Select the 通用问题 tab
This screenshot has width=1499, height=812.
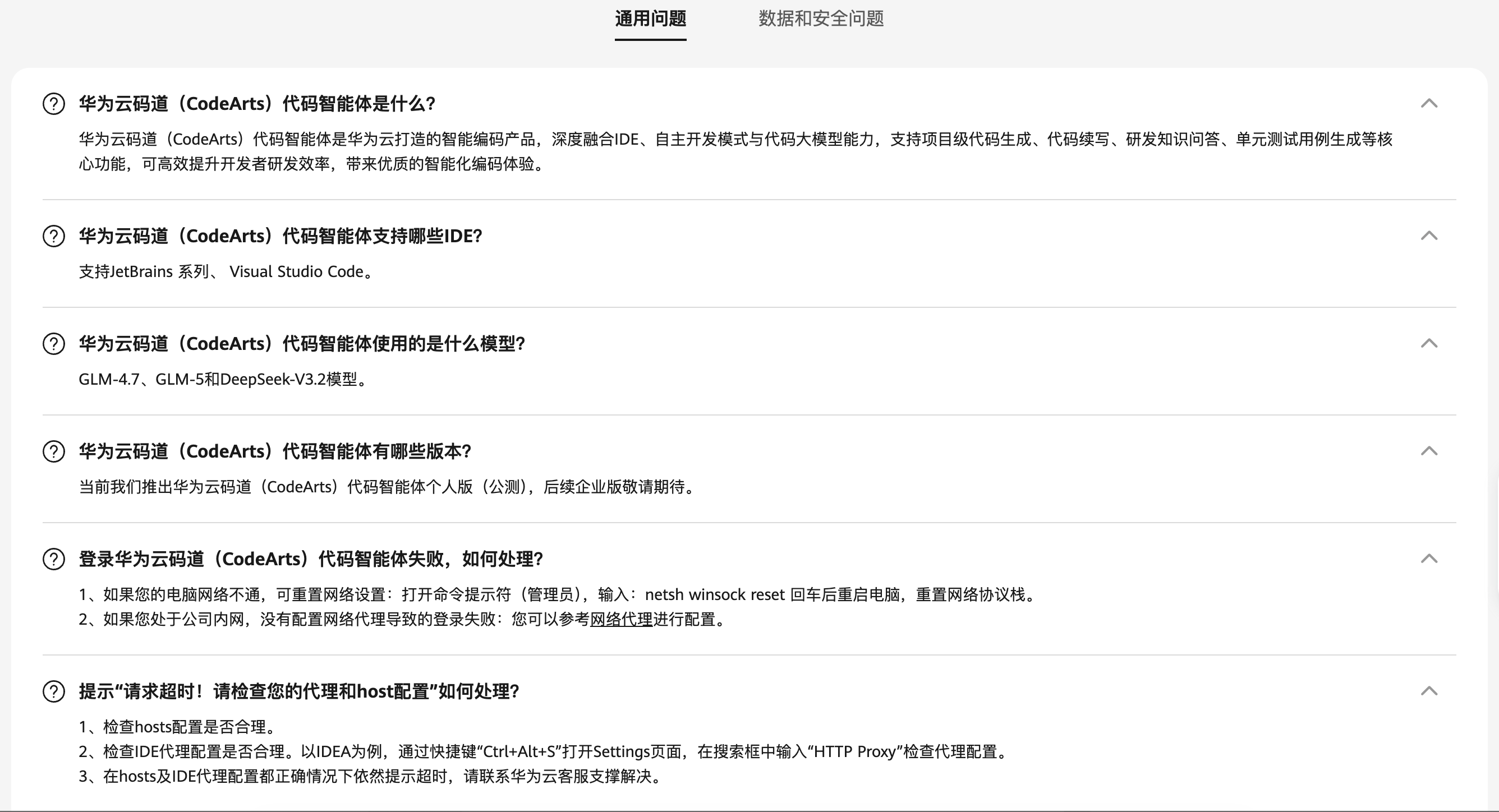tap(651, 19)
